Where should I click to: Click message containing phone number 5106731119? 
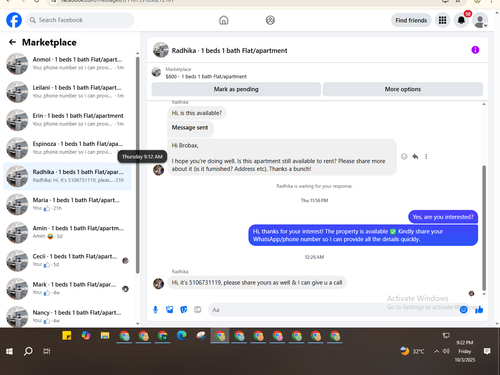pyautogui.click(x=257, y=283)
